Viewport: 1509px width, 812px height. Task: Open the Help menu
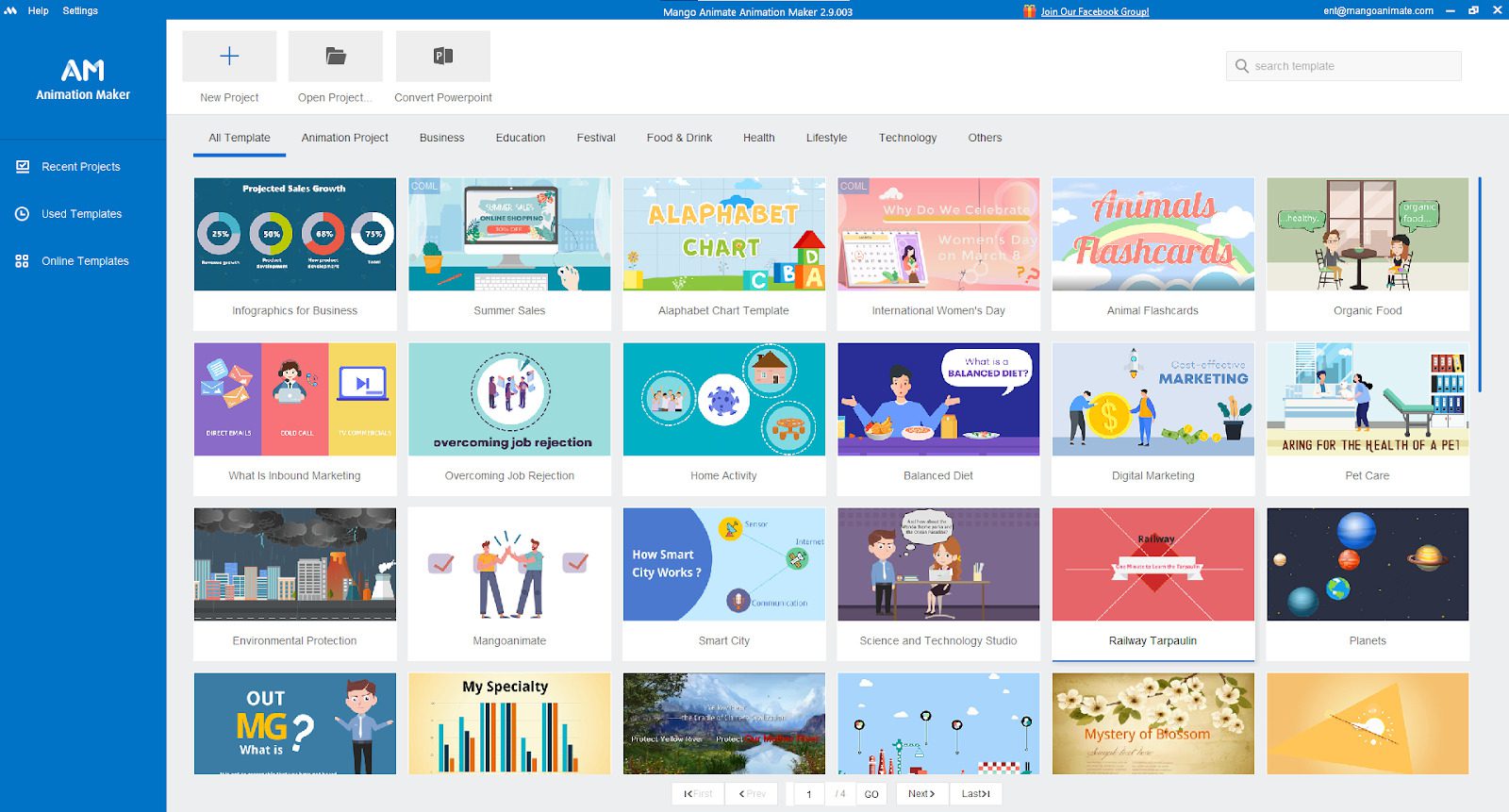point(38,10)
